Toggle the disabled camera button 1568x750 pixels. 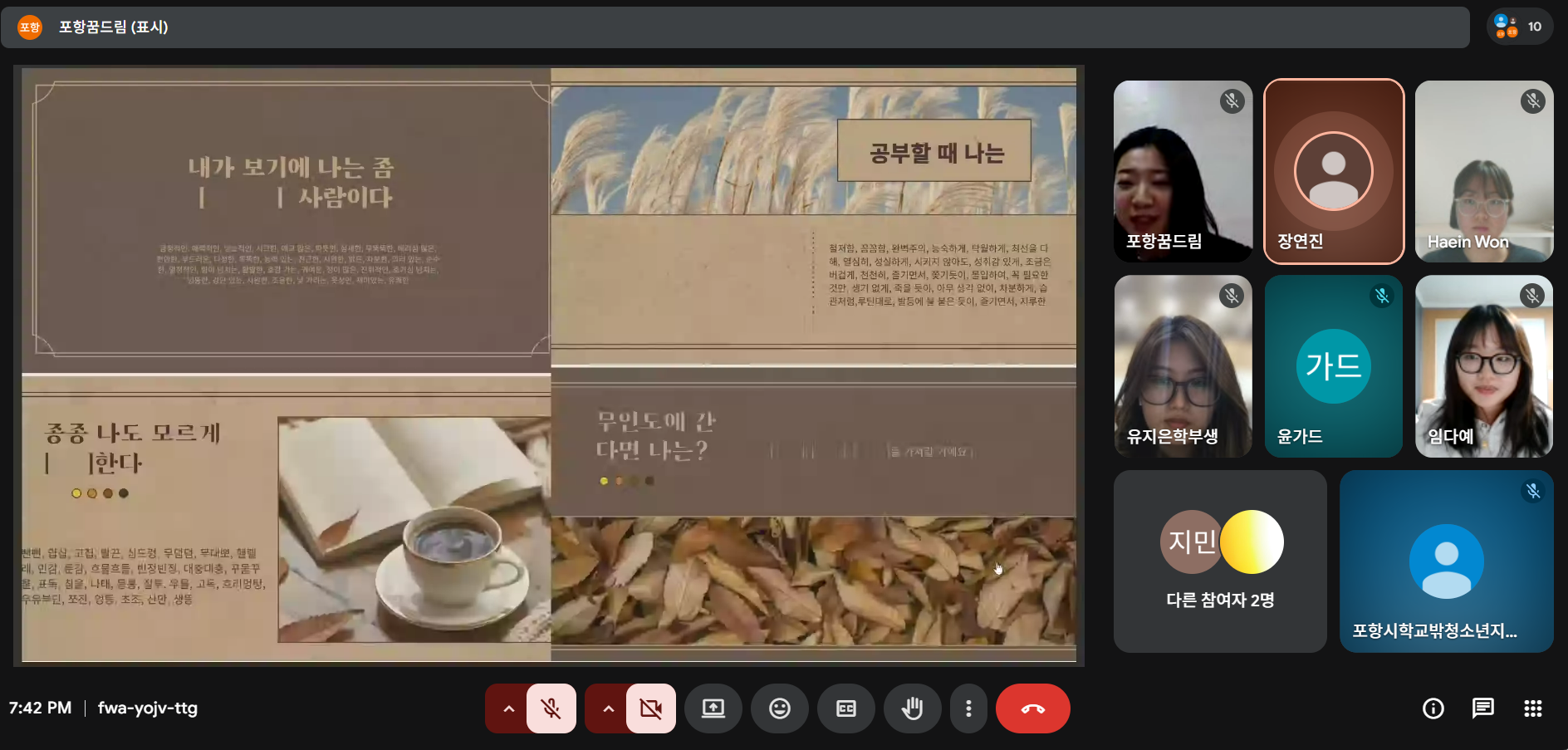click(650, 708)
